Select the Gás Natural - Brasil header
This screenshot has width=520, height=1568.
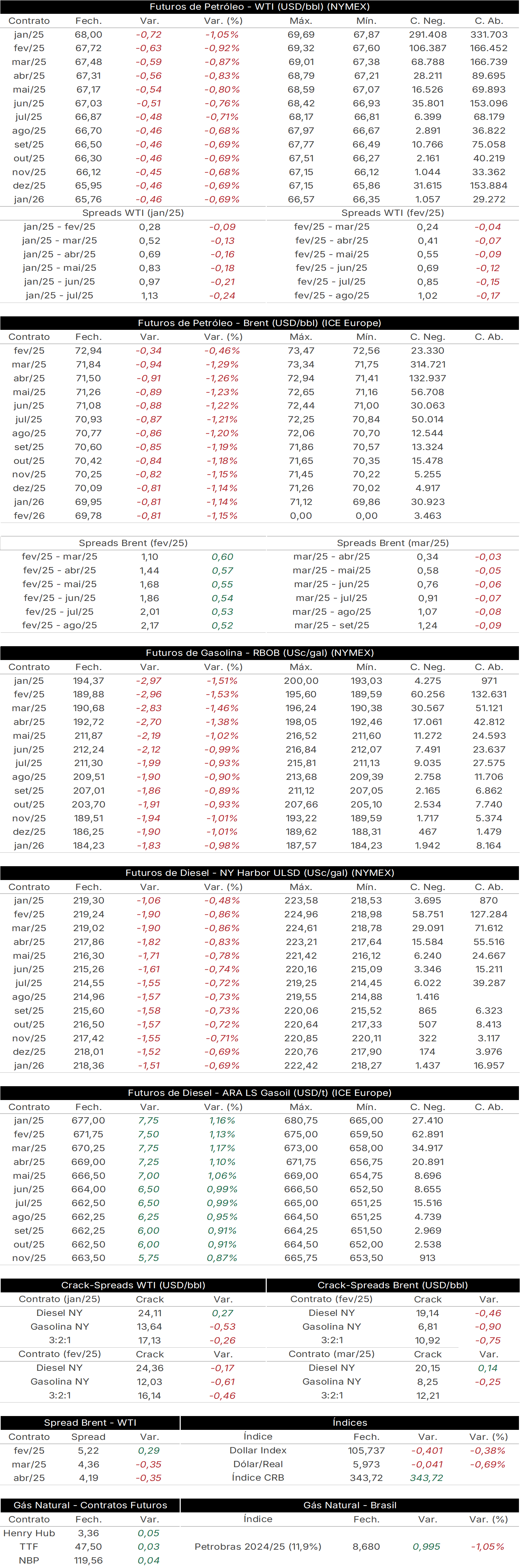point(350,1505)
